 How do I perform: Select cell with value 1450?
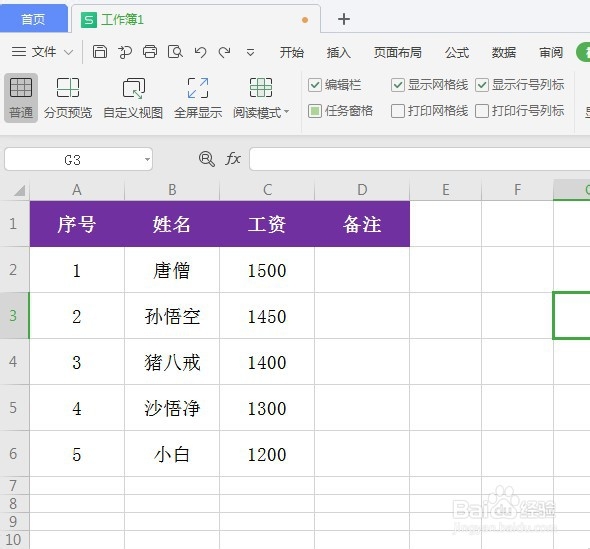[267, 316]
